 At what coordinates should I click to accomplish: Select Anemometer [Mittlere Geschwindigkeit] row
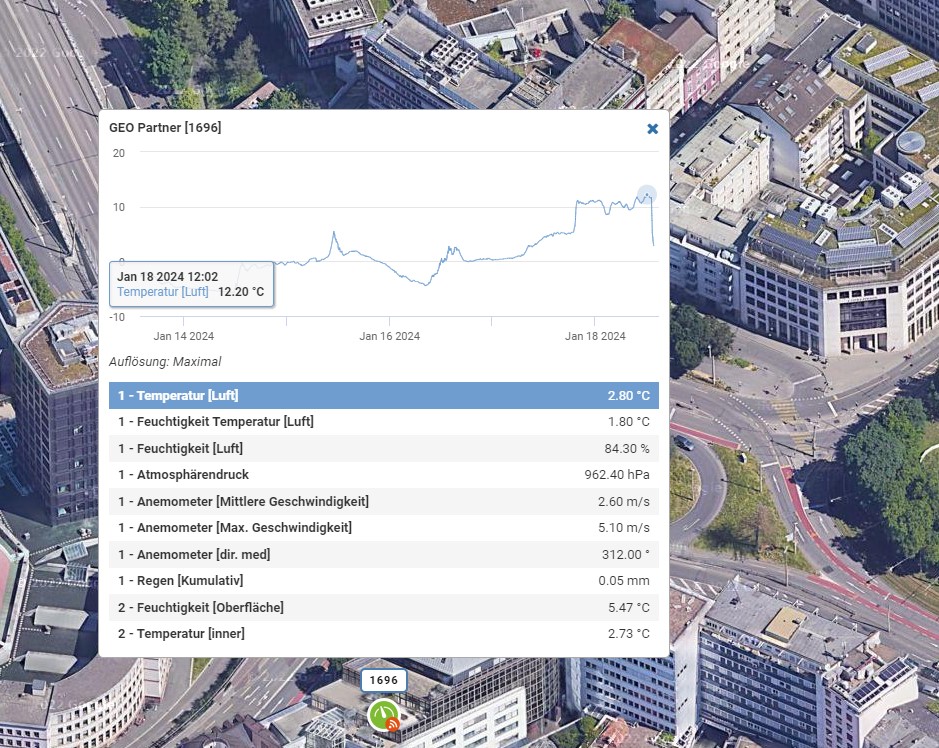383,501
